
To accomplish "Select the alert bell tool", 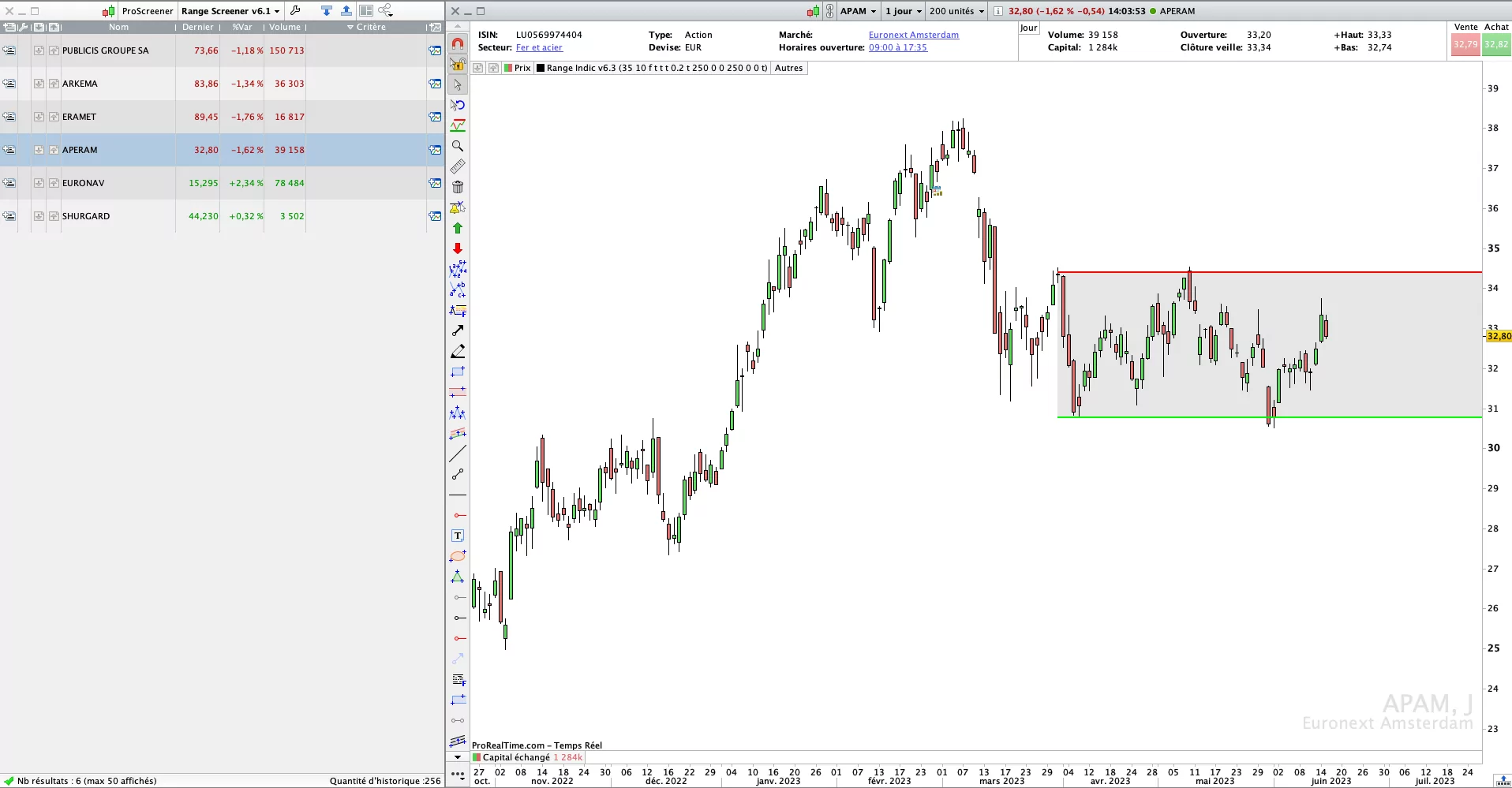I will tap(458, 207).
